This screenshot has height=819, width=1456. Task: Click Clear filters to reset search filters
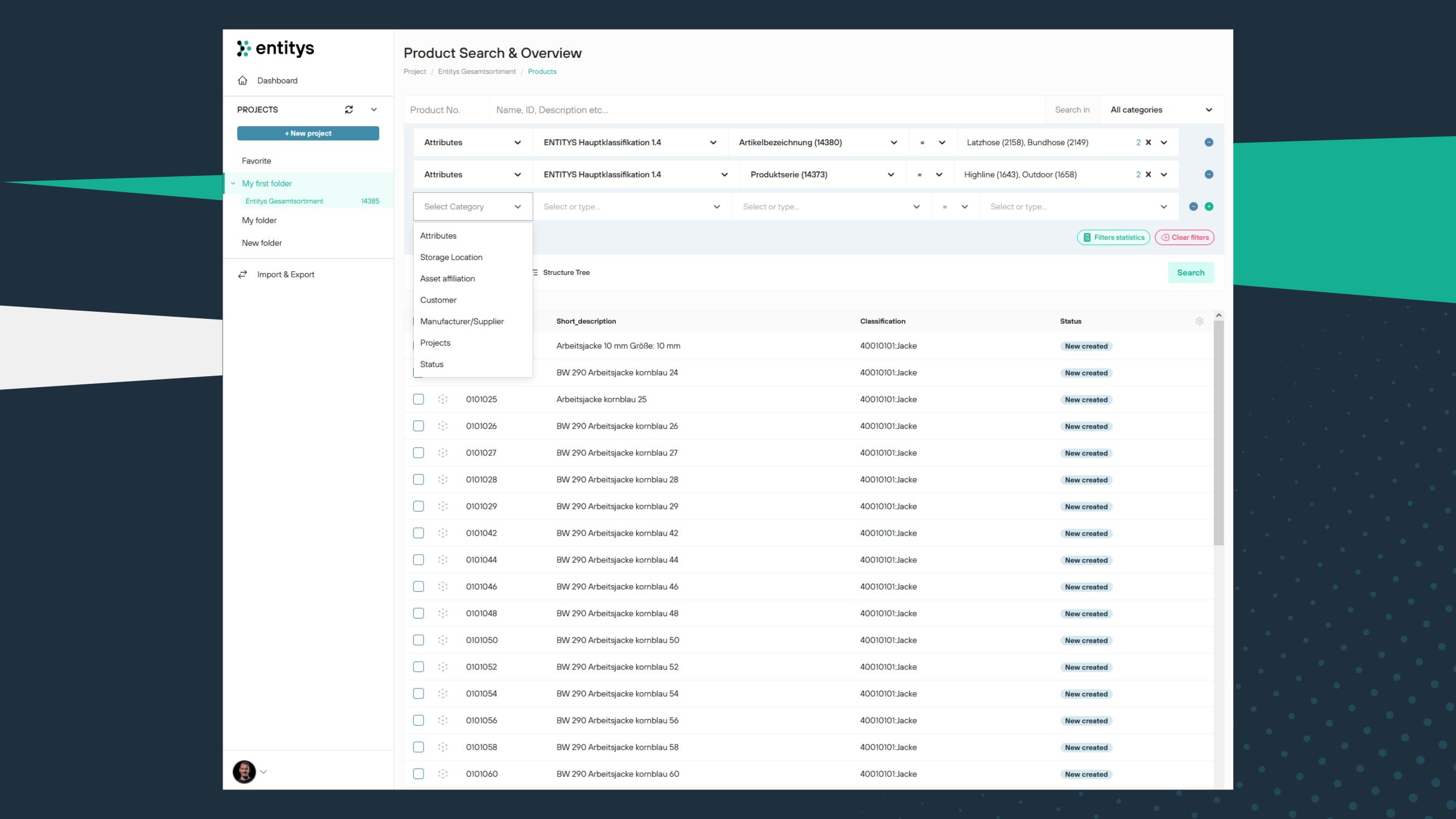click(x=1184, y=238)
